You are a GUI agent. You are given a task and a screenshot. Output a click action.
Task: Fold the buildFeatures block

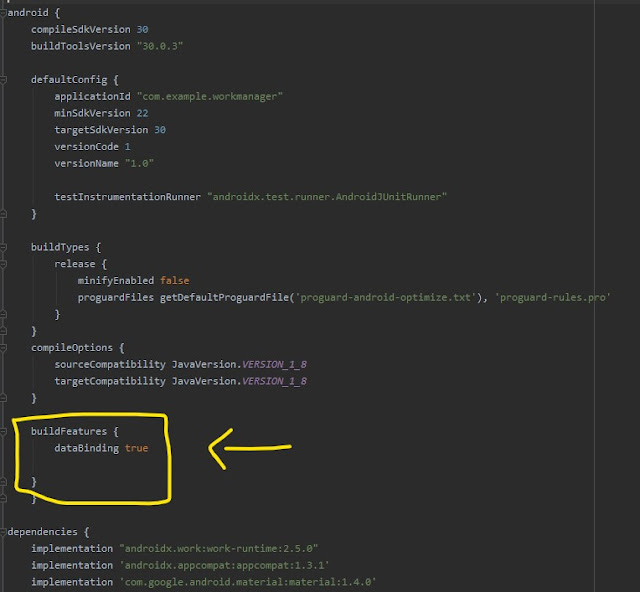tap(4, 431)
